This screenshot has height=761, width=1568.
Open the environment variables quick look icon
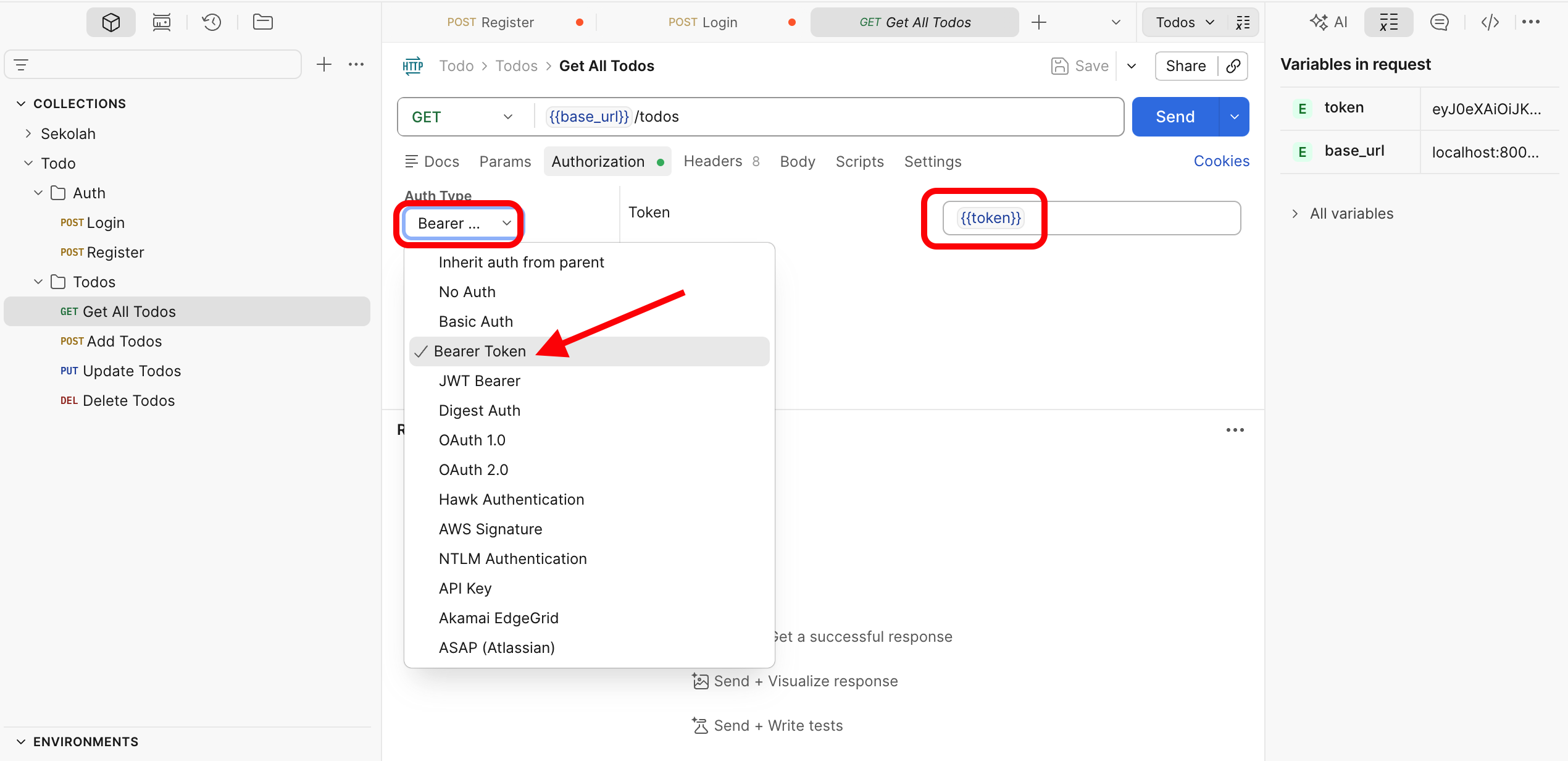[x=1243, y=22]
